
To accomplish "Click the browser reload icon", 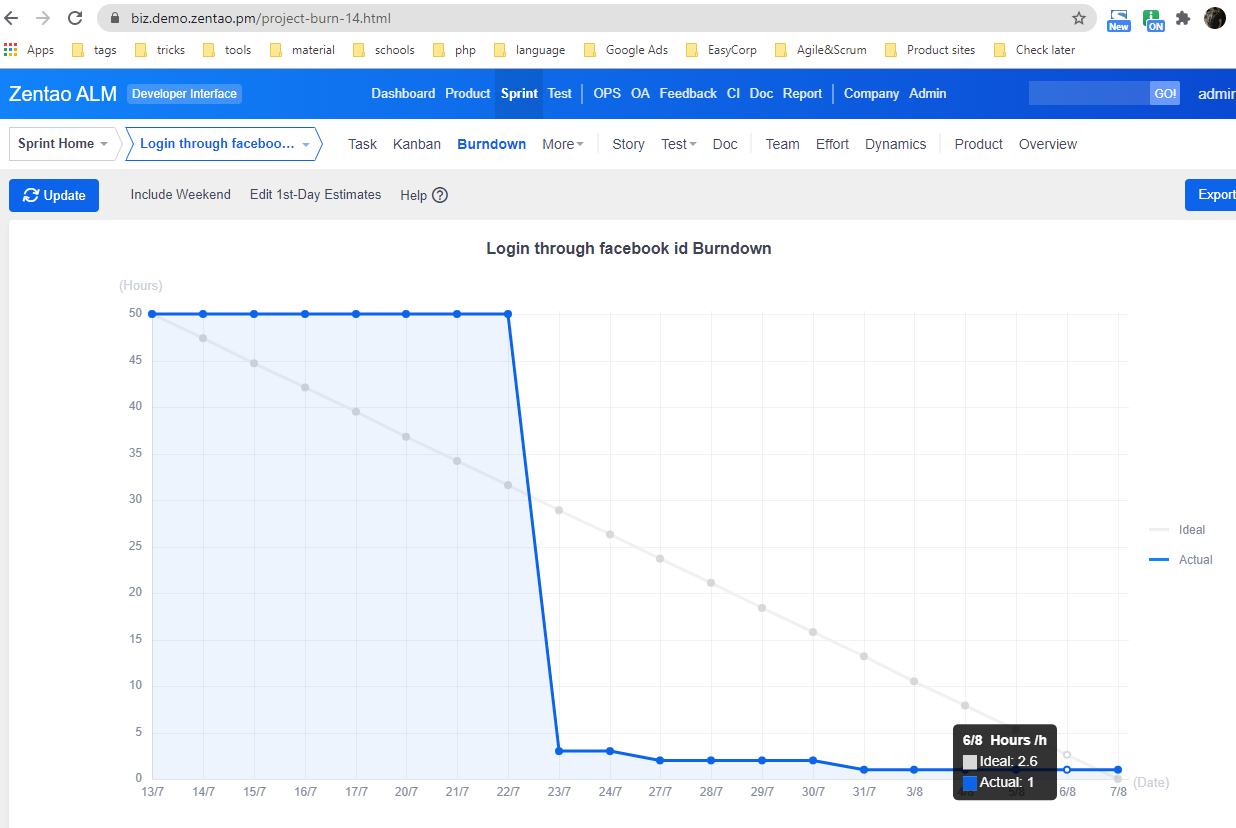I will click(75, 18).
